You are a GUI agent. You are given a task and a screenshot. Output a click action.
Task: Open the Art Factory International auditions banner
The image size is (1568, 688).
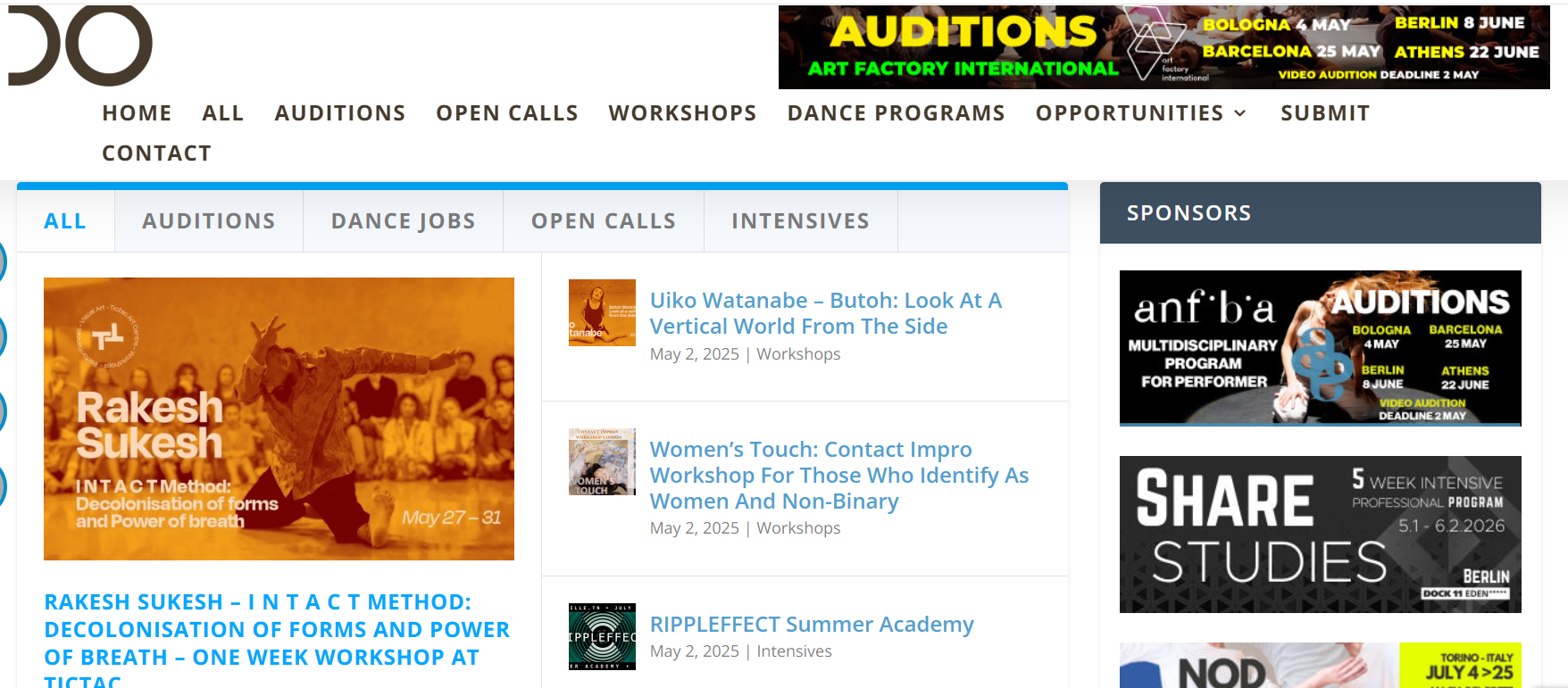[1163, 47]
